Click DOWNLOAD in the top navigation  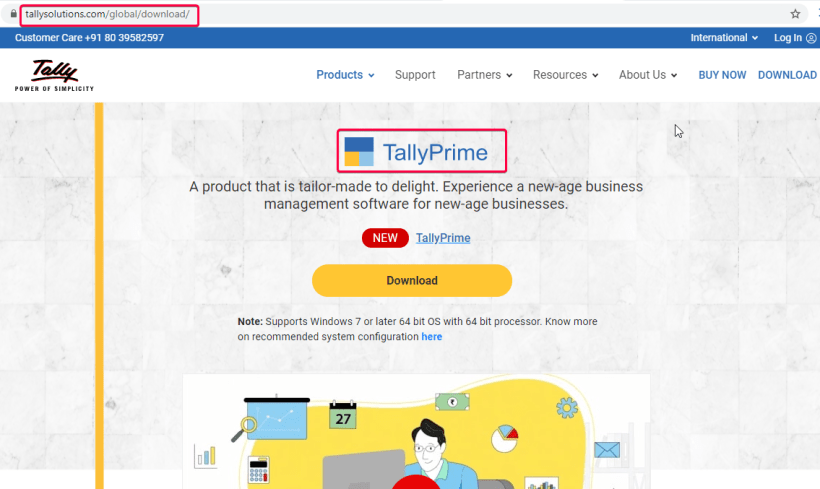(787, 75)
